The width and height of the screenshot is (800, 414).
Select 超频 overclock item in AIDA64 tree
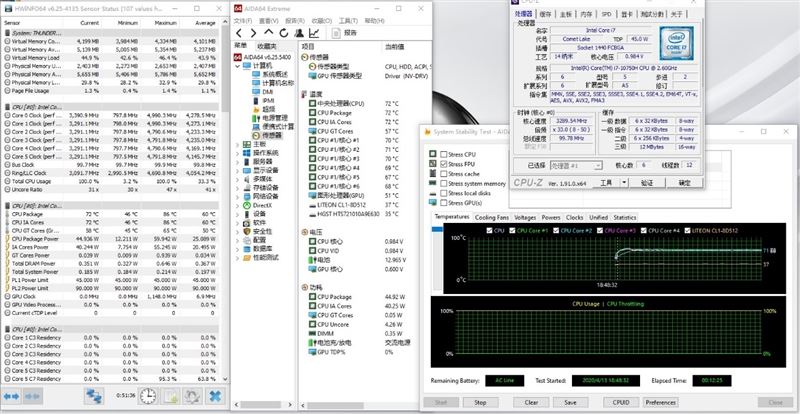(x=264, y=109)
